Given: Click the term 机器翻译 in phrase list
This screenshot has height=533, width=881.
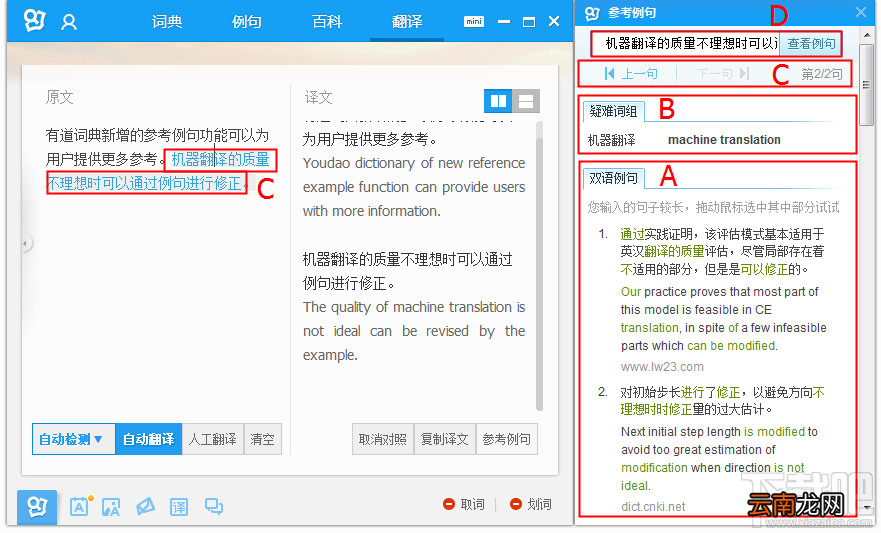Looking at the screenshot, I should click(611, 140).
